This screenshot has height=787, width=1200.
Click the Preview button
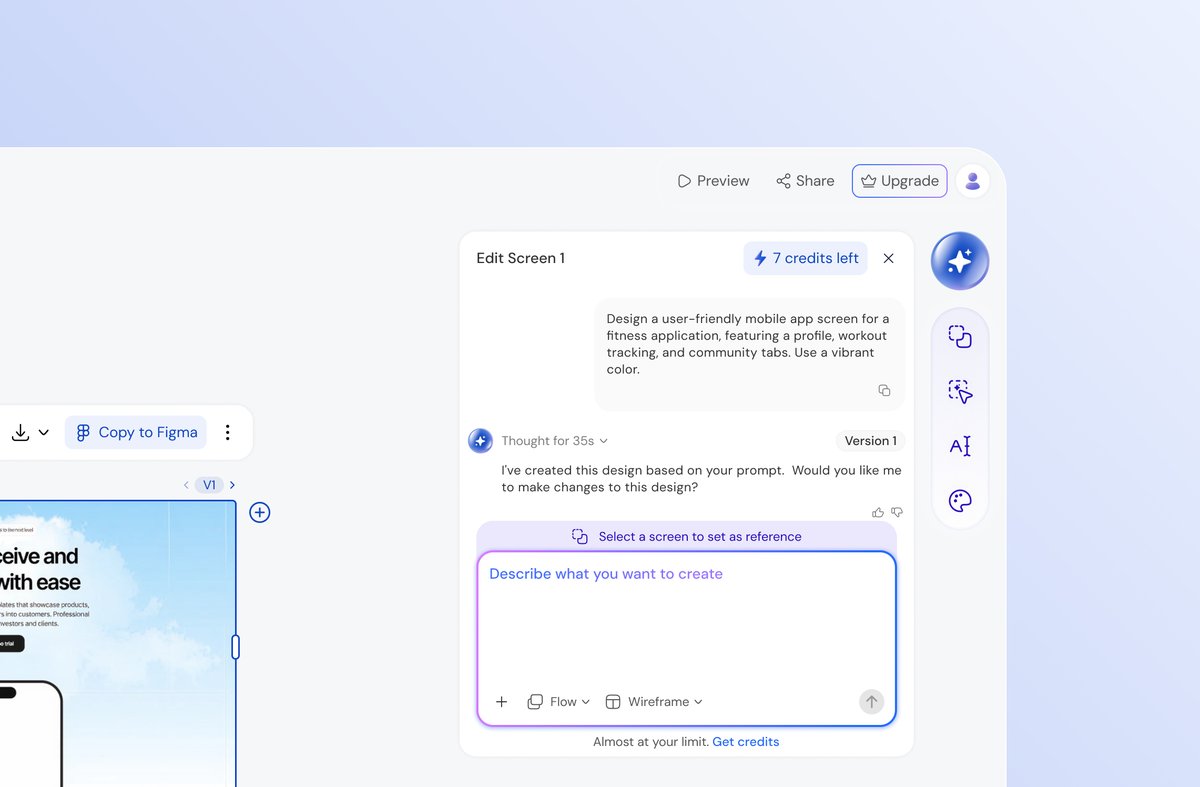[713, 181]
